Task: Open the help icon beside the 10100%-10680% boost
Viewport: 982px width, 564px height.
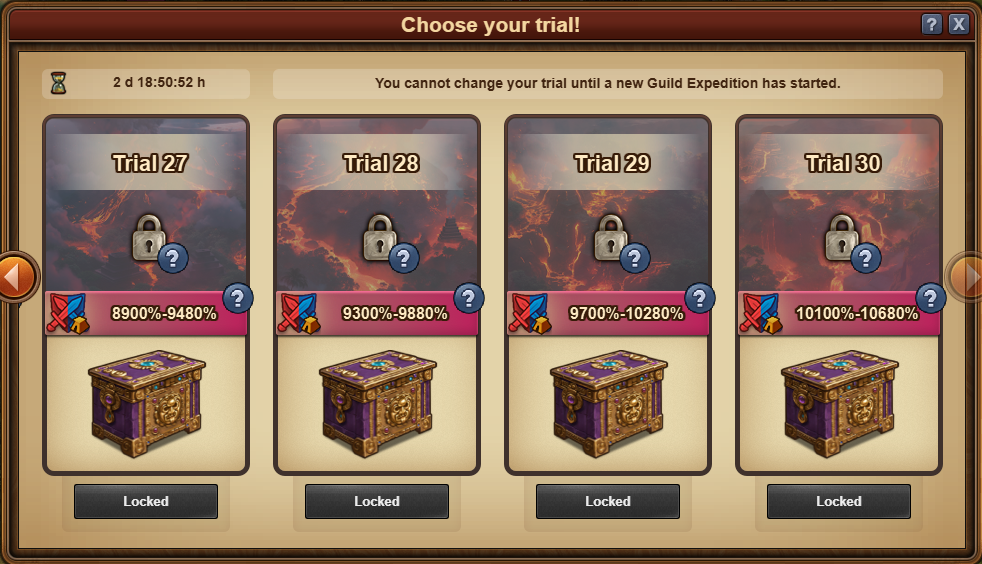Action: 931,299
